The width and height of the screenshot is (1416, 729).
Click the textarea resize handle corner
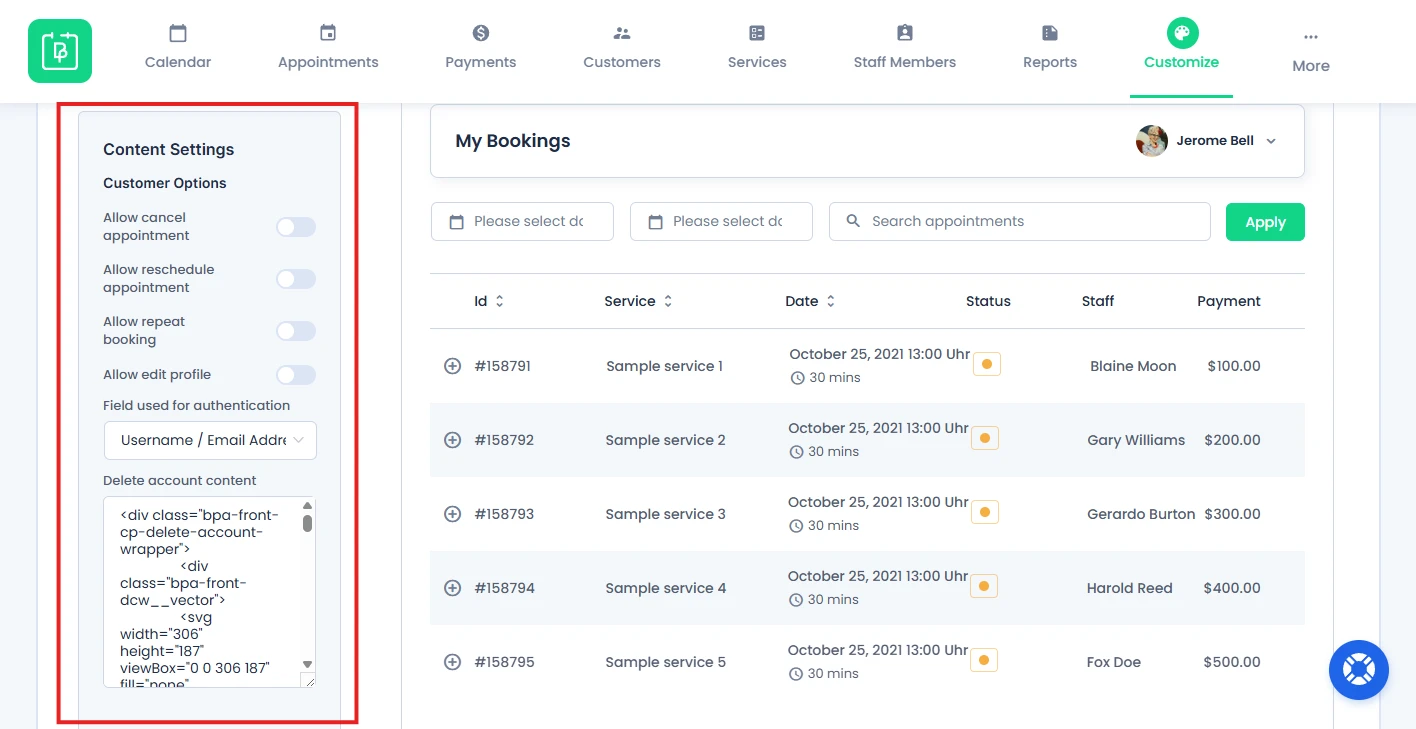click(309, 681)
